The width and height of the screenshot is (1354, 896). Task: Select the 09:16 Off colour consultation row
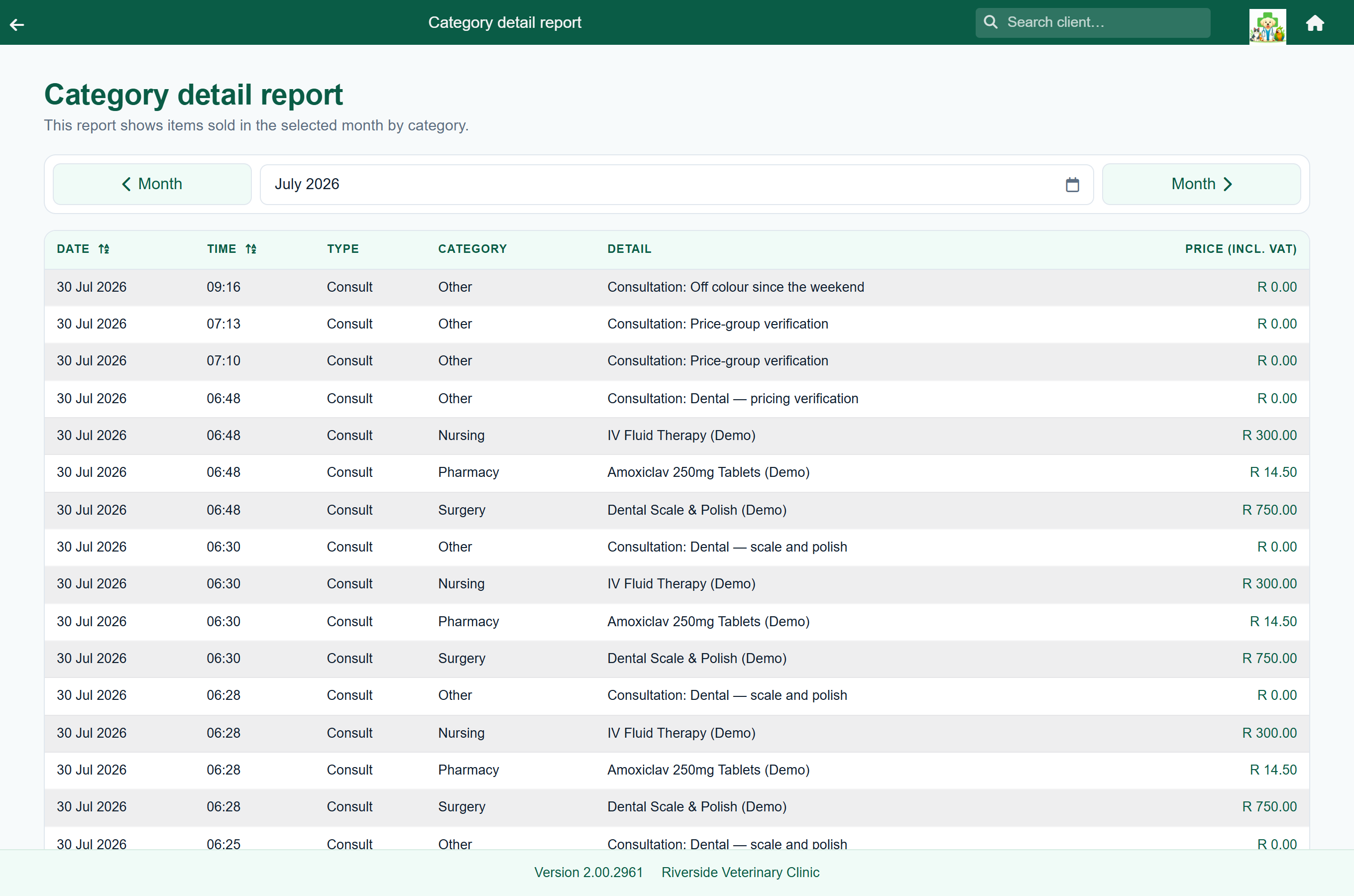[677, 287]
